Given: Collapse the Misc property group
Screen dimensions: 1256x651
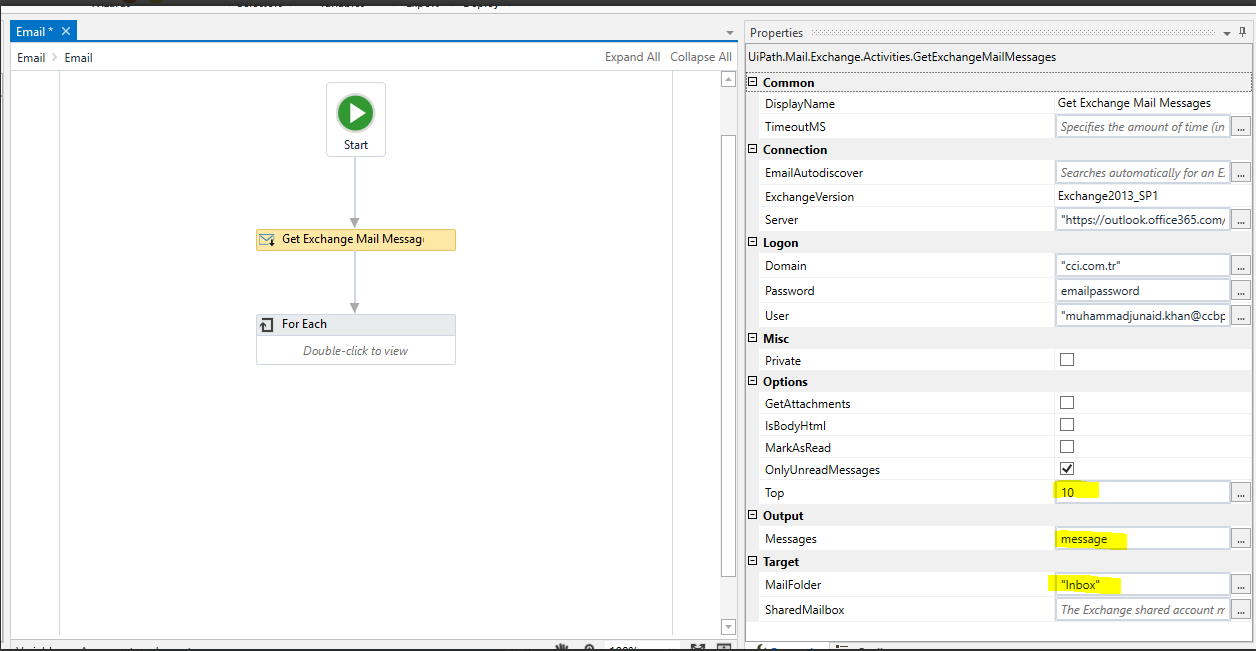Looking at the screenshot, I should [753, 338].
